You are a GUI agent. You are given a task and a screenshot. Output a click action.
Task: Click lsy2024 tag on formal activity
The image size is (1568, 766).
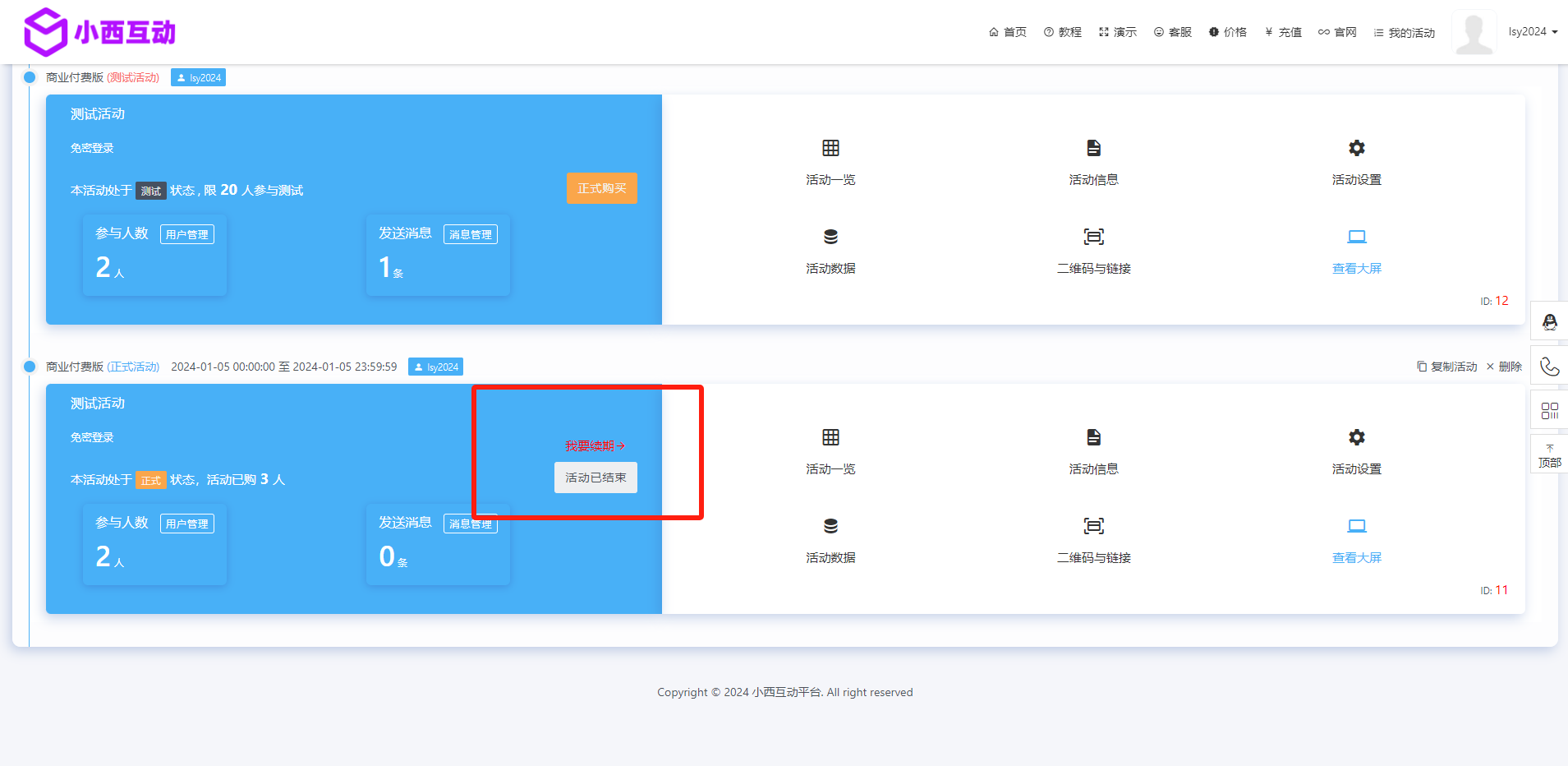435,367
